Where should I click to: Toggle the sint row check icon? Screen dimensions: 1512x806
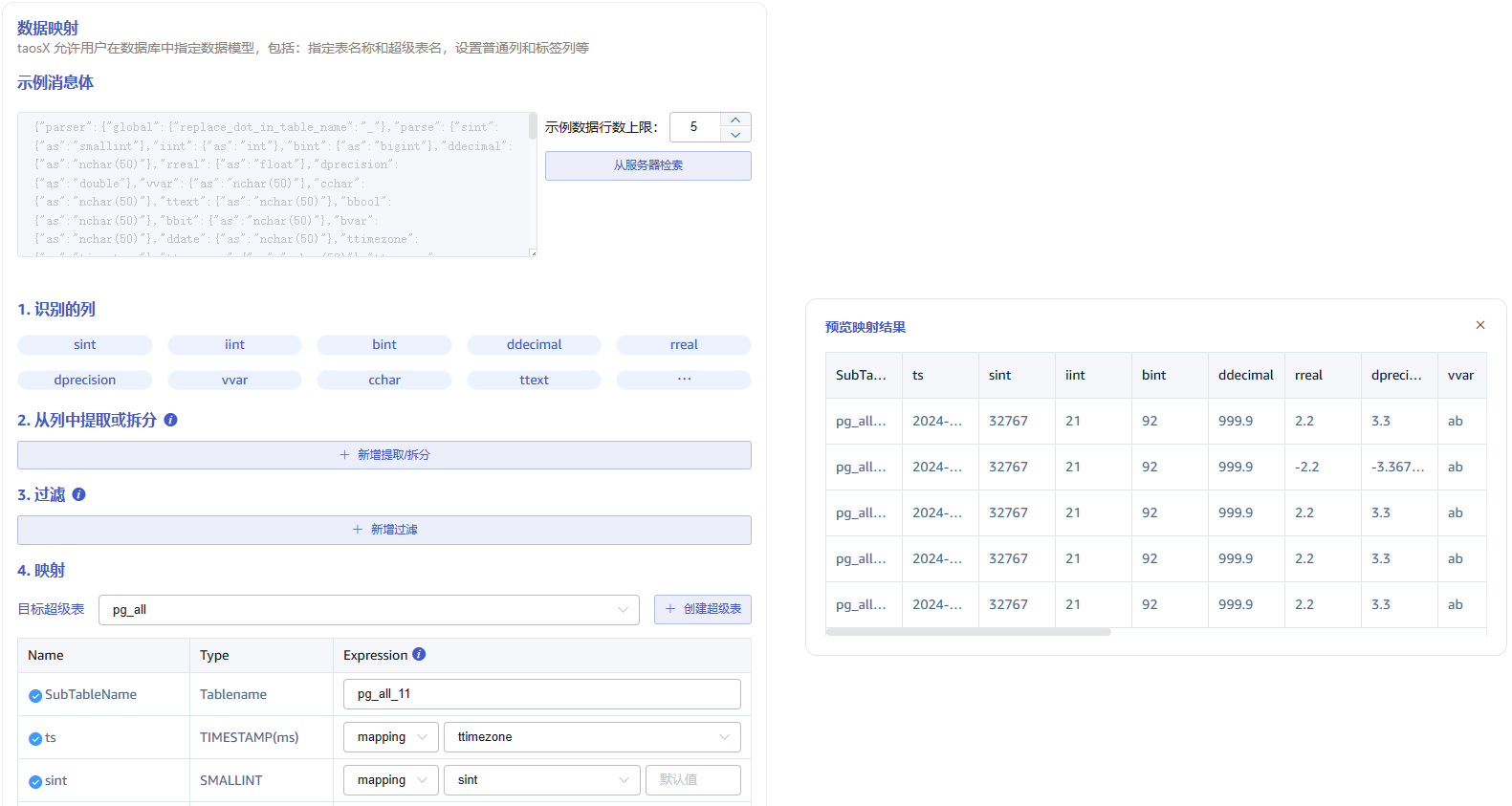(35, 782)
